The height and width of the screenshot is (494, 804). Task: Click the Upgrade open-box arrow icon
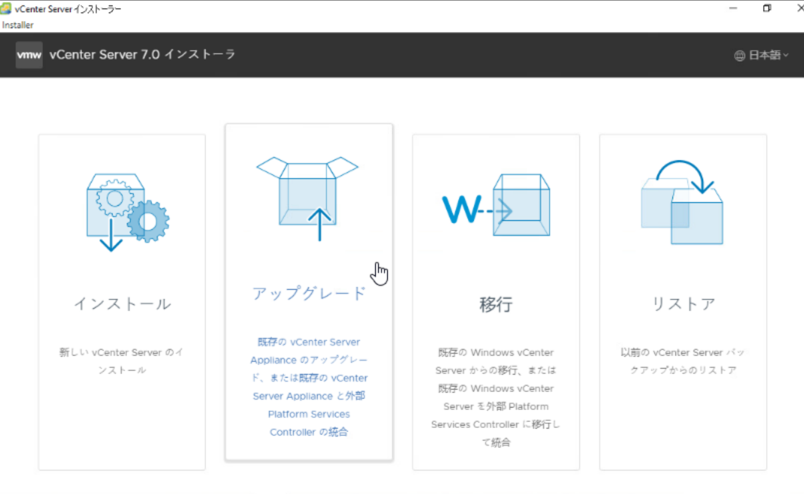click(308, 199)
